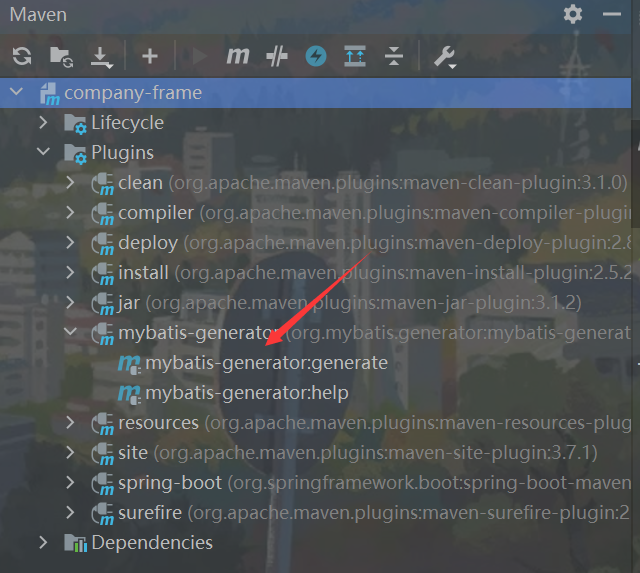Screen dimensions: 640x573
Task: Expand the resources plugin node
Action: (70, 422)
